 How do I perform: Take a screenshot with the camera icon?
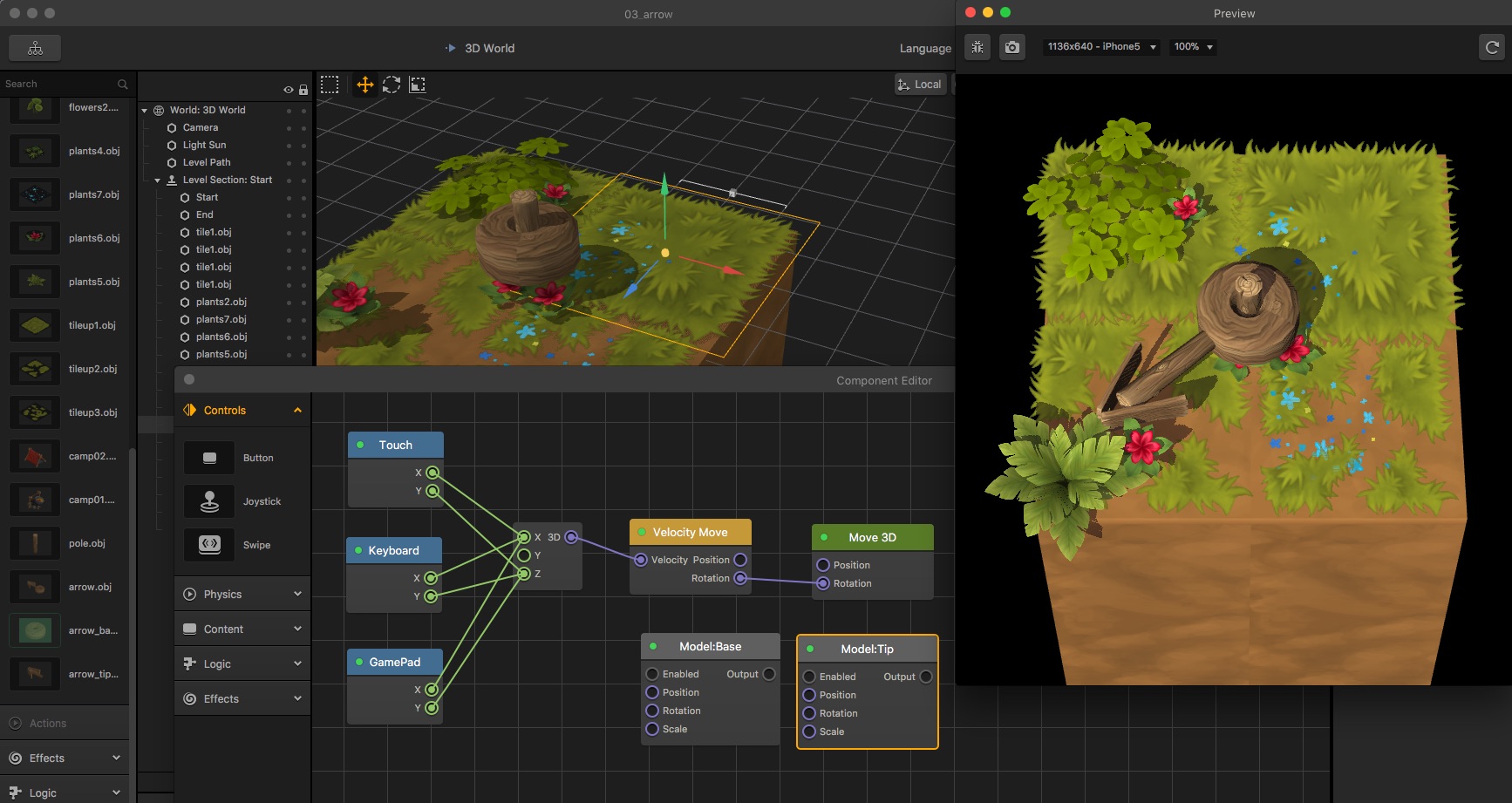tap(1011, 47)
